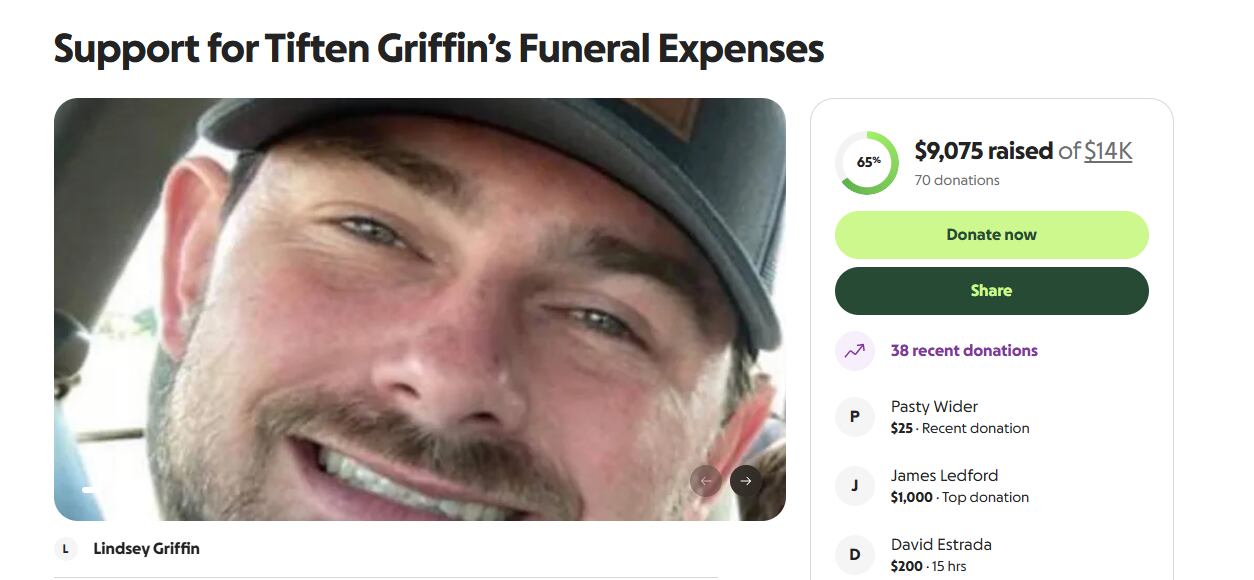Image resolution: width=1254 pixels, height=580 pixels.
Task: Click the David Estrada donor name
Action: (941, 545)
